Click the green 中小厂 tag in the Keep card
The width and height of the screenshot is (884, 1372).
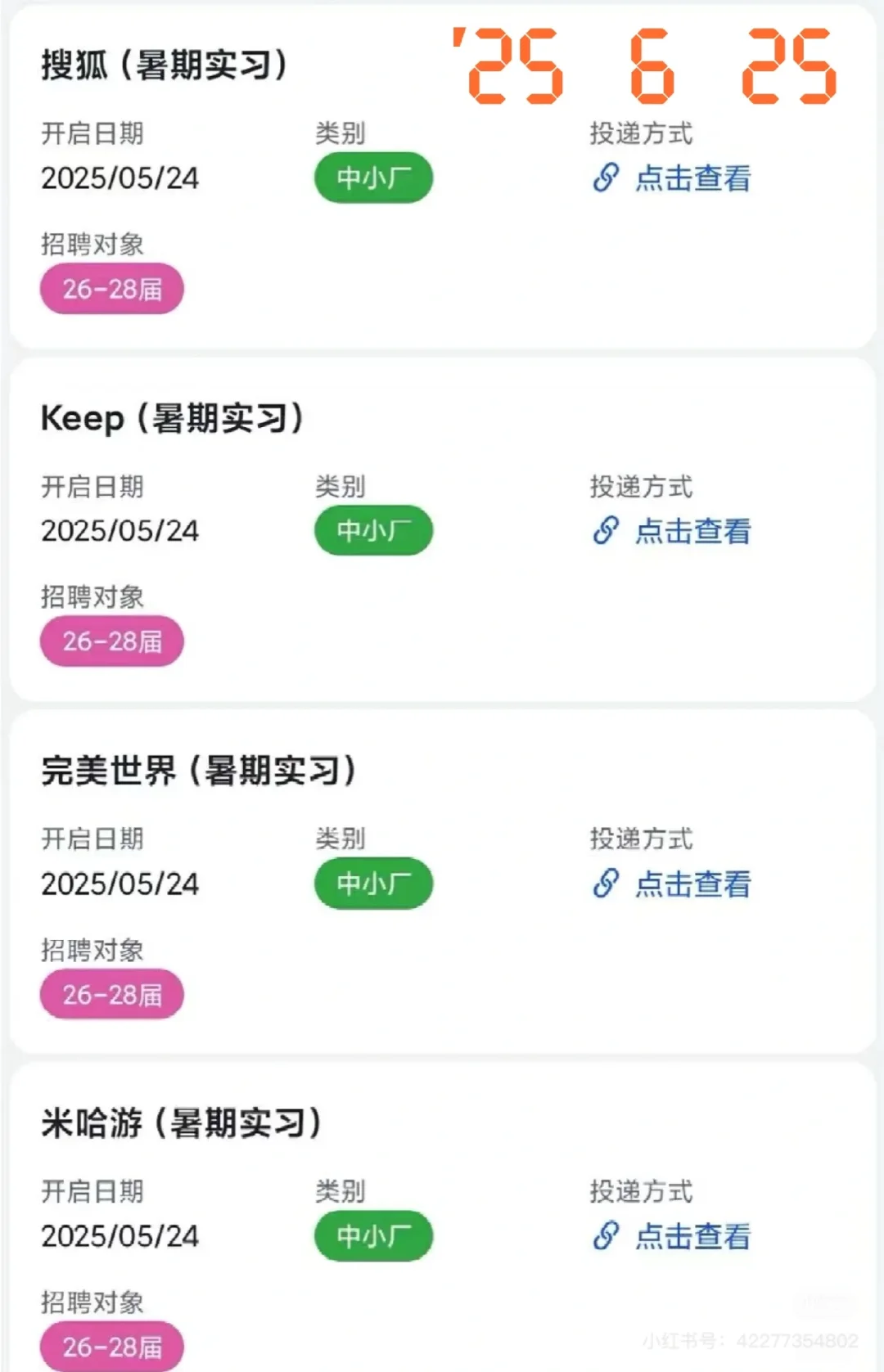pyautogui.click(x=373, y=530)
